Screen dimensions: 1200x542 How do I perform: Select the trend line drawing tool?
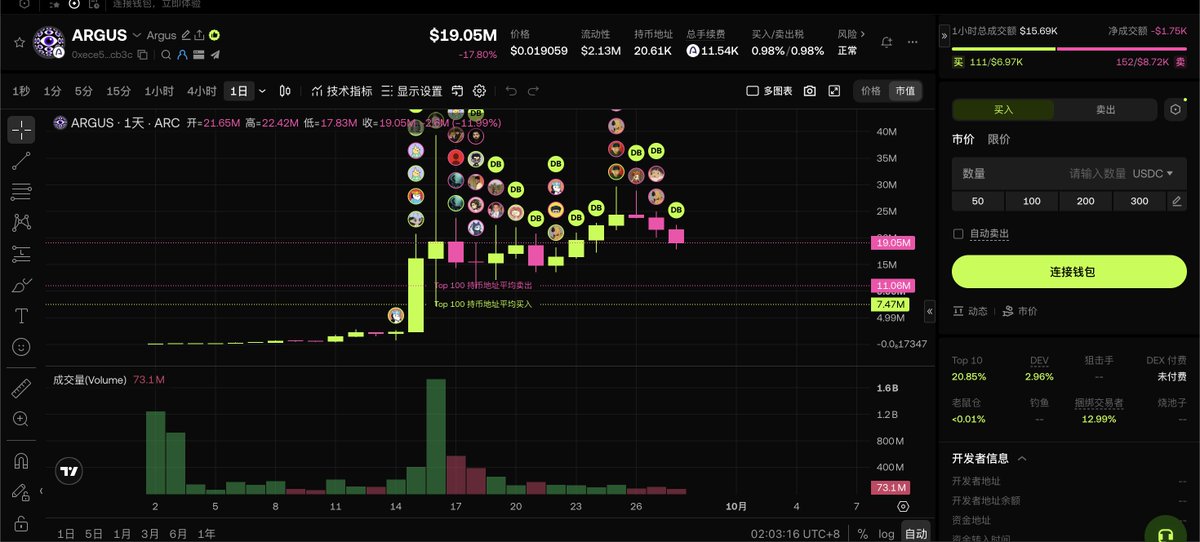21,160
